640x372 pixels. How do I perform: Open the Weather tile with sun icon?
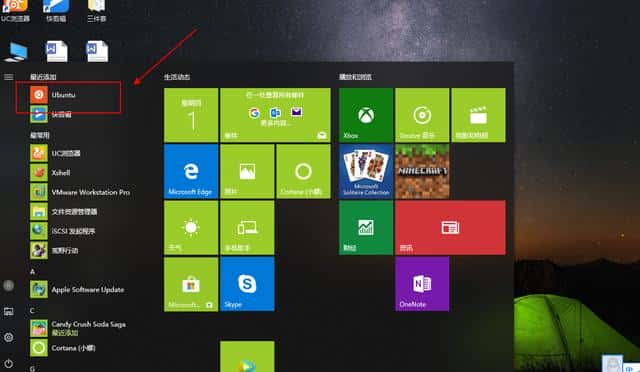pyautogui.click(x=191, y=228)
